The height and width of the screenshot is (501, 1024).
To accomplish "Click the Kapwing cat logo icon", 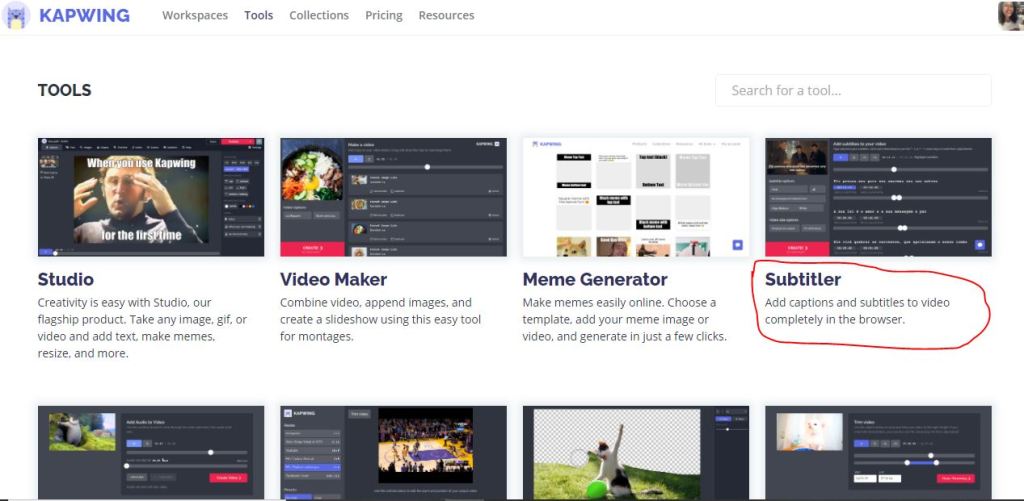I will coord(16,16).
